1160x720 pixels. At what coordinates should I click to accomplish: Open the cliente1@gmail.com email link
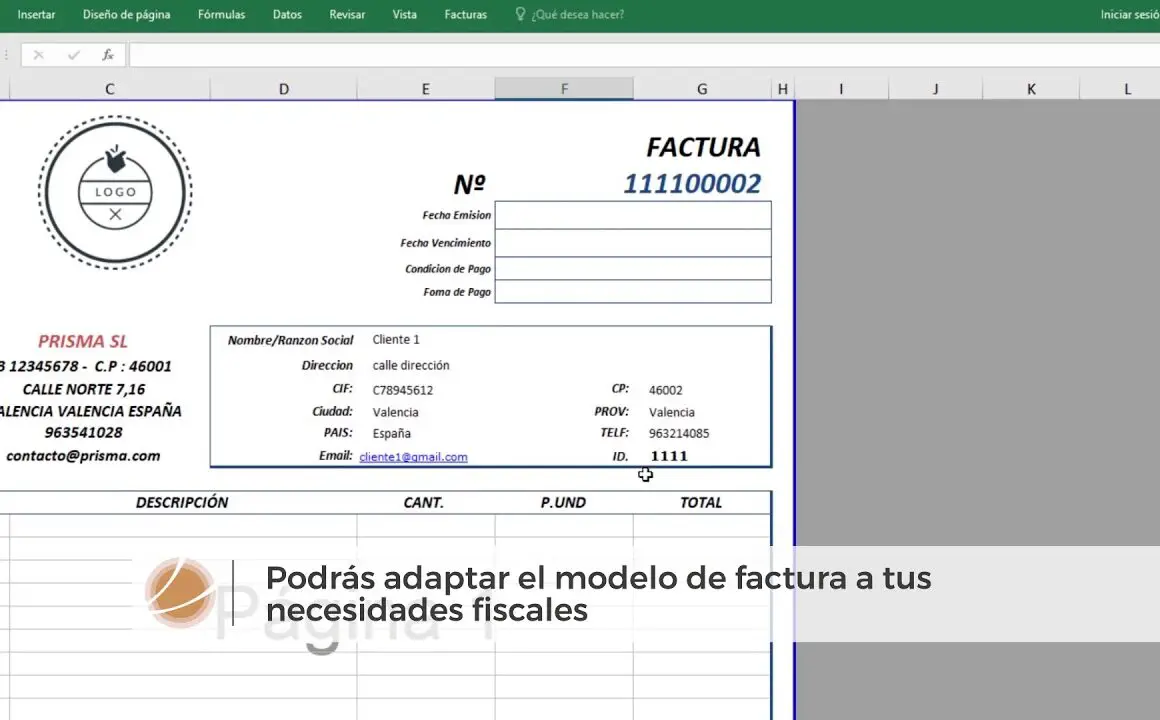pos(413,457)
